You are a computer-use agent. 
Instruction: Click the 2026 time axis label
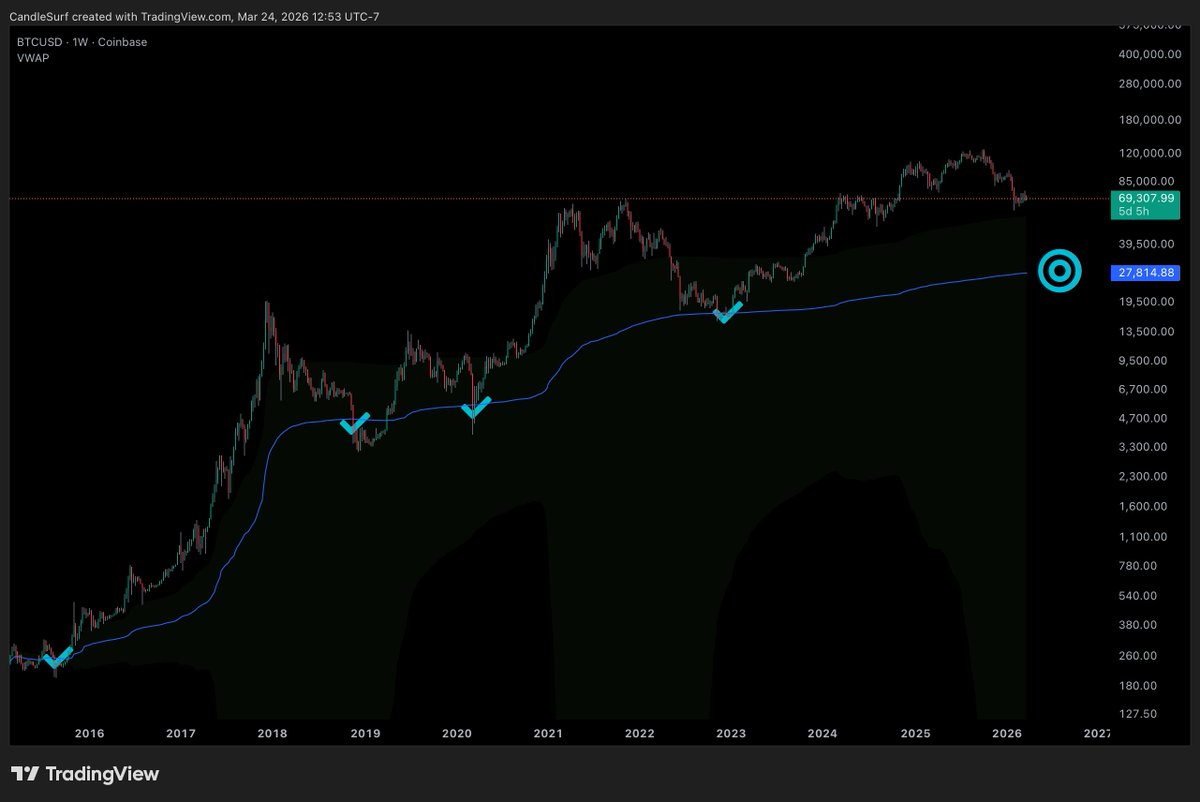click(x=1006, y=734)
